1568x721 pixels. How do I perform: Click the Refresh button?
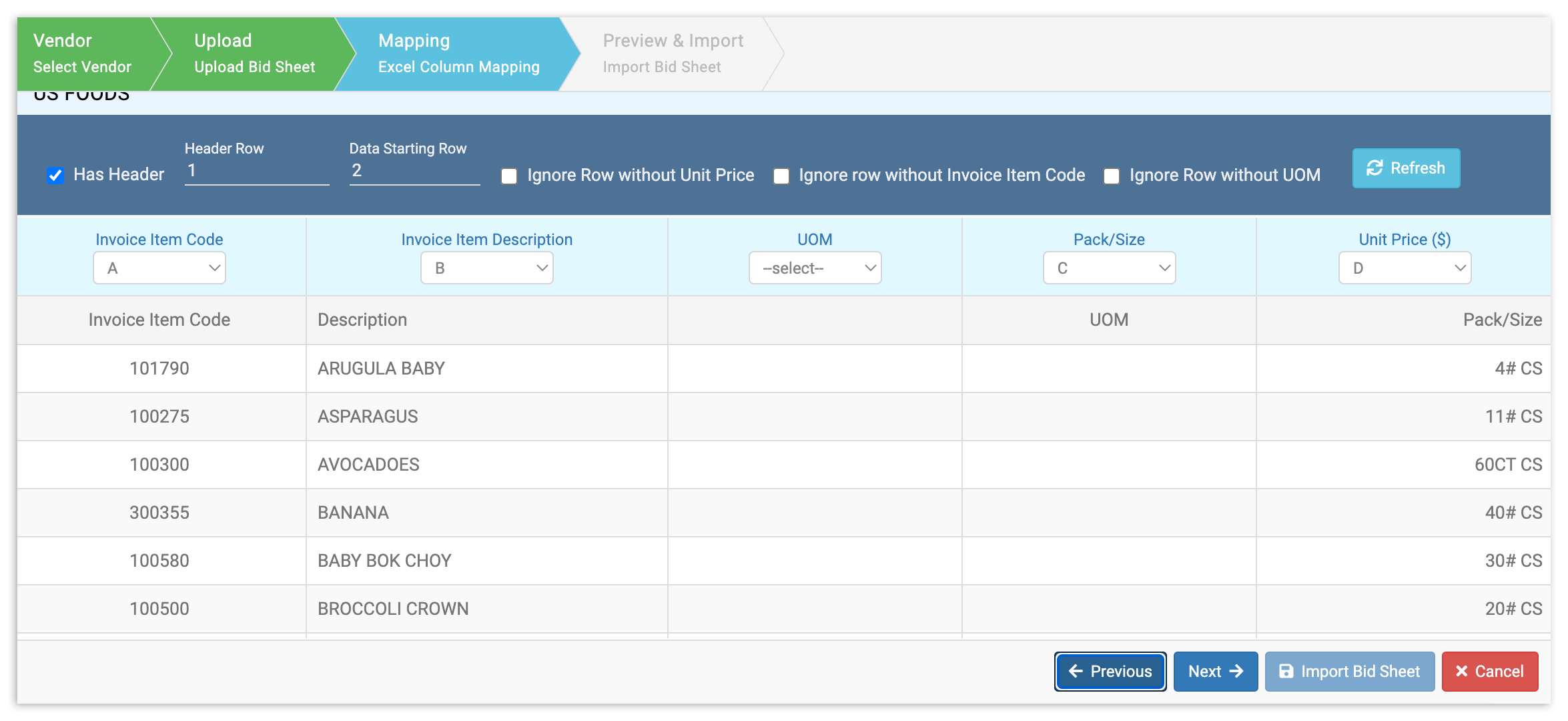tap(1405, 168)
